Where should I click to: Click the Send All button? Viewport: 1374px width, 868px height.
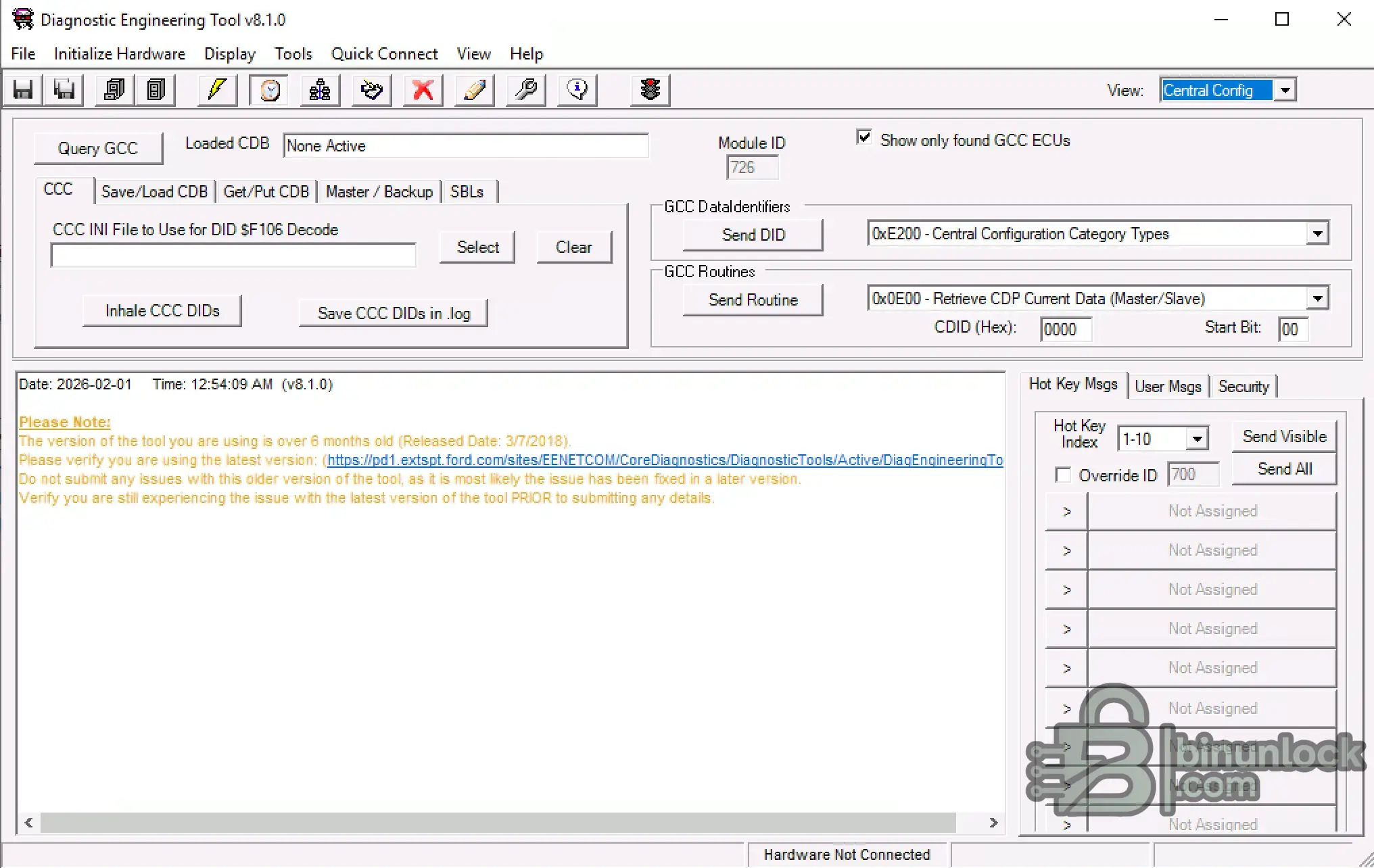[1284, 469]
